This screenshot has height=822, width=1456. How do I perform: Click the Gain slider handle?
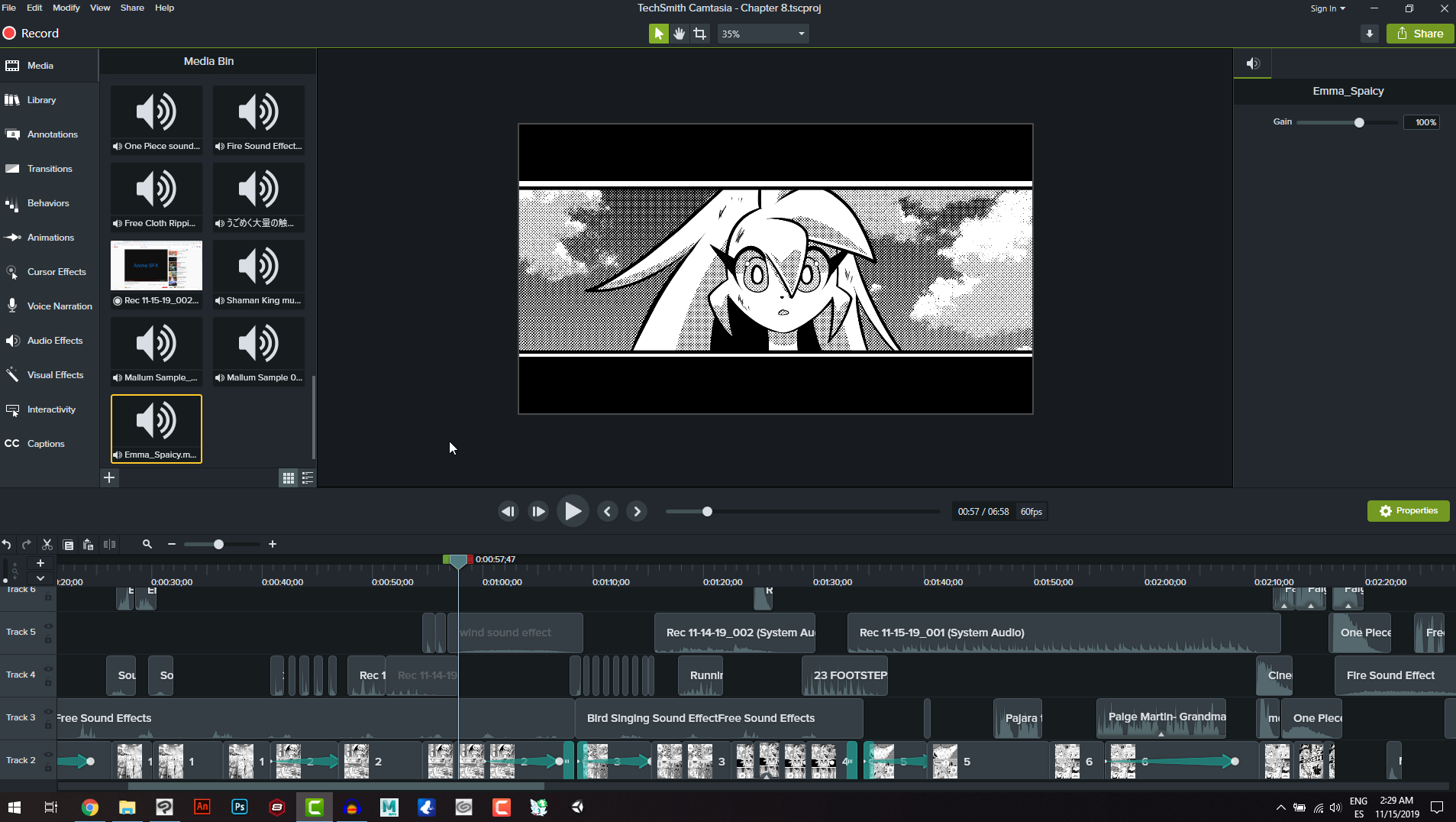click(x=1359, y=123)
